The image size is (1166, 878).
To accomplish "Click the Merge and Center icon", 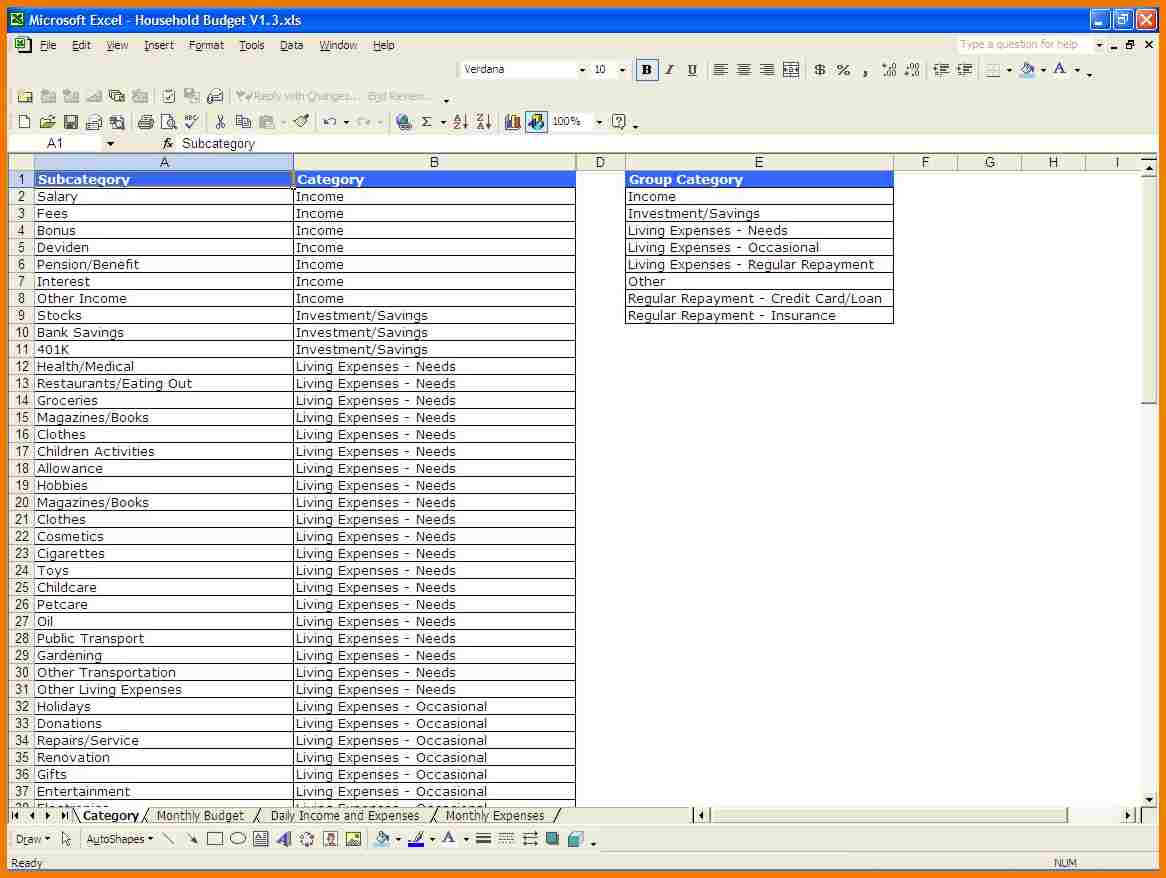I will click(x=791, y=70).
